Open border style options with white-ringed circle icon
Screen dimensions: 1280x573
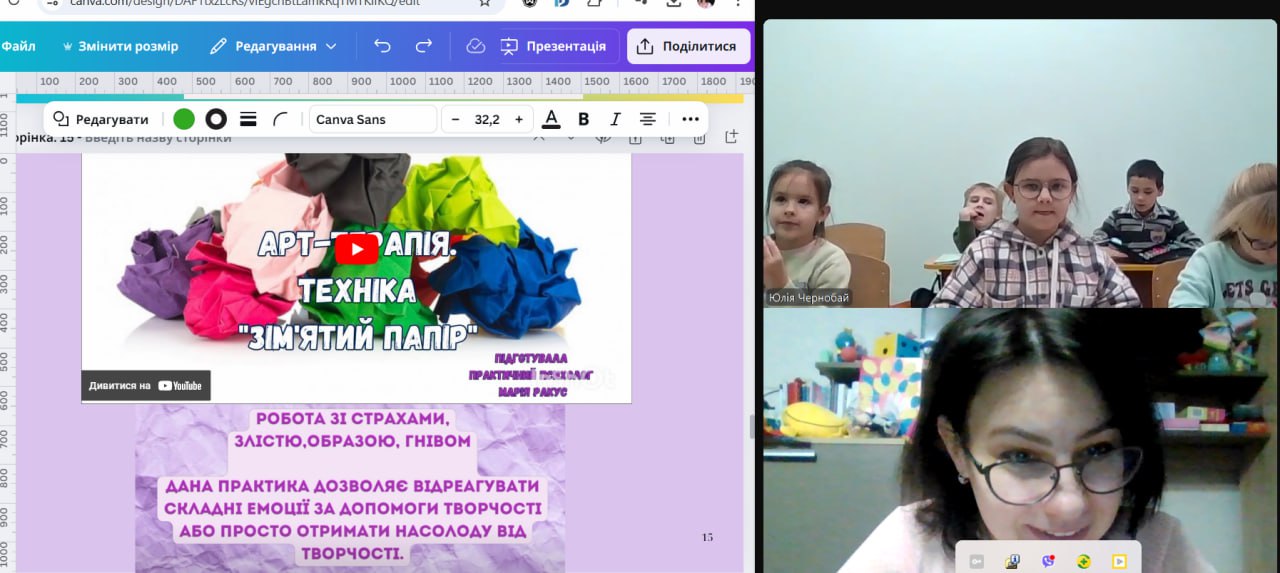point(216,119)
